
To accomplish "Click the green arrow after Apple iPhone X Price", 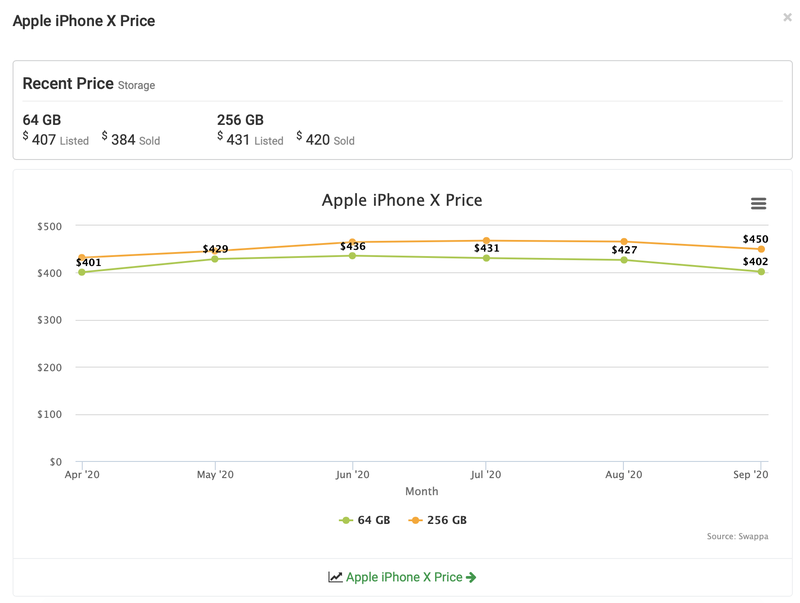I will tap(471, 577).
